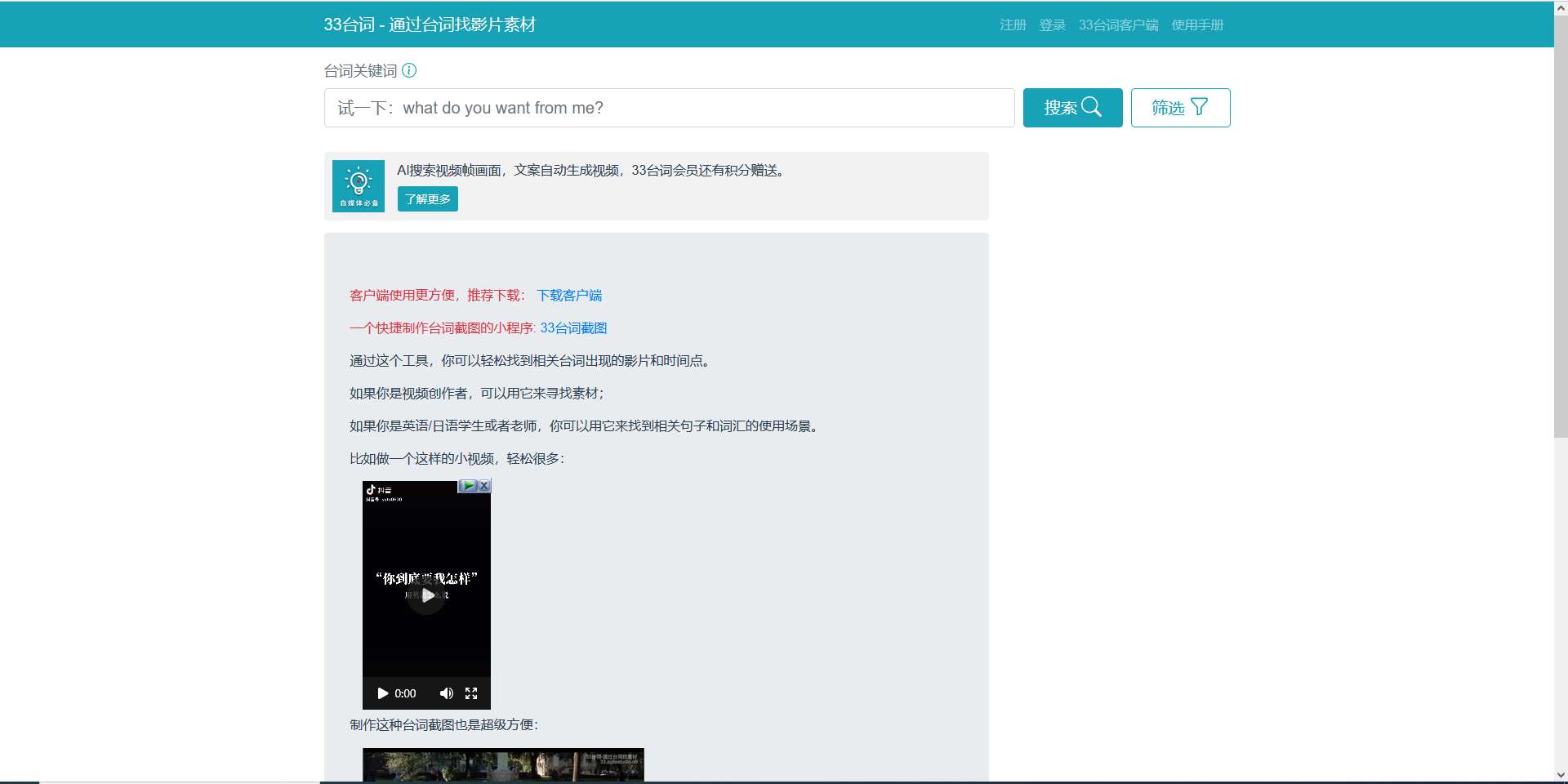Click the 搜索 search button
This screenshot has height=784, width=1568.
point(1072,108)
